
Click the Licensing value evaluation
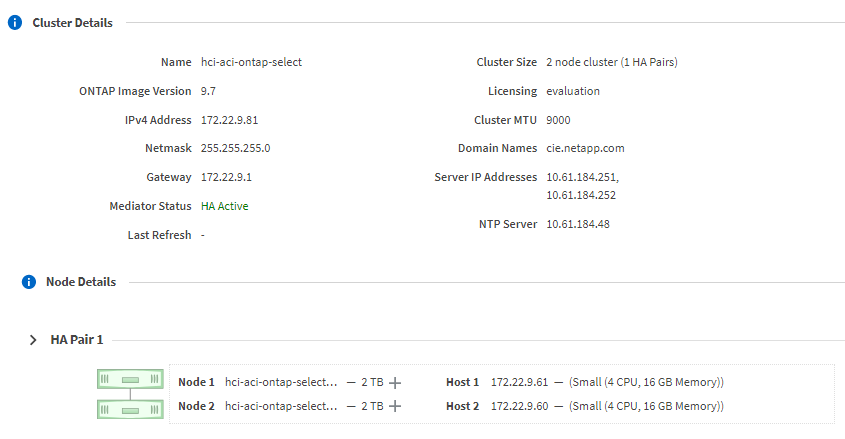573,91
